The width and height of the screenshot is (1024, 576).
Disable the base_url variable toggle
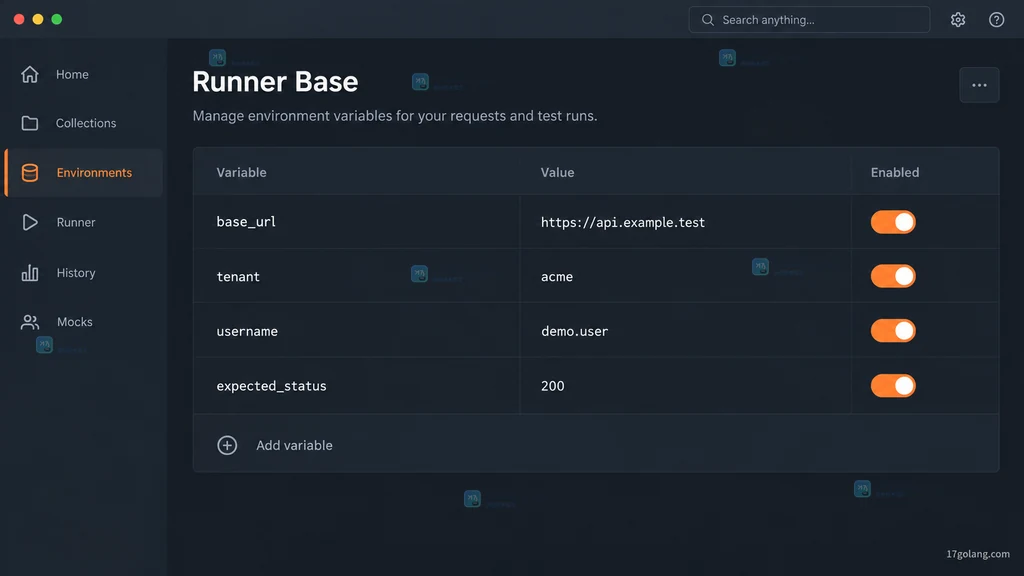click(x=893, y=222)
